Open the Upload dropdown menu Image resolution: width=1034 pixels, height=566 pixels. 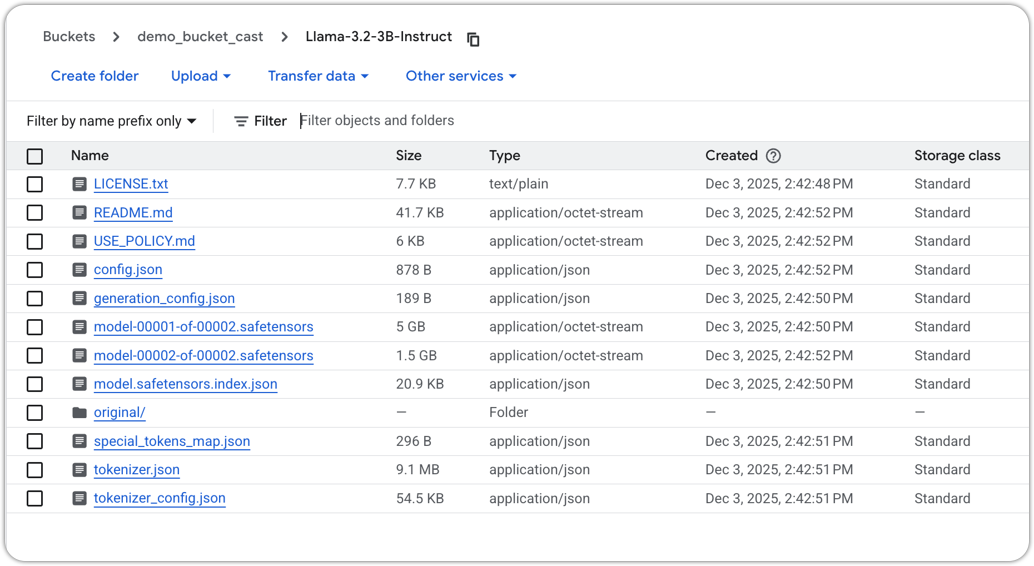click(200, 76)
